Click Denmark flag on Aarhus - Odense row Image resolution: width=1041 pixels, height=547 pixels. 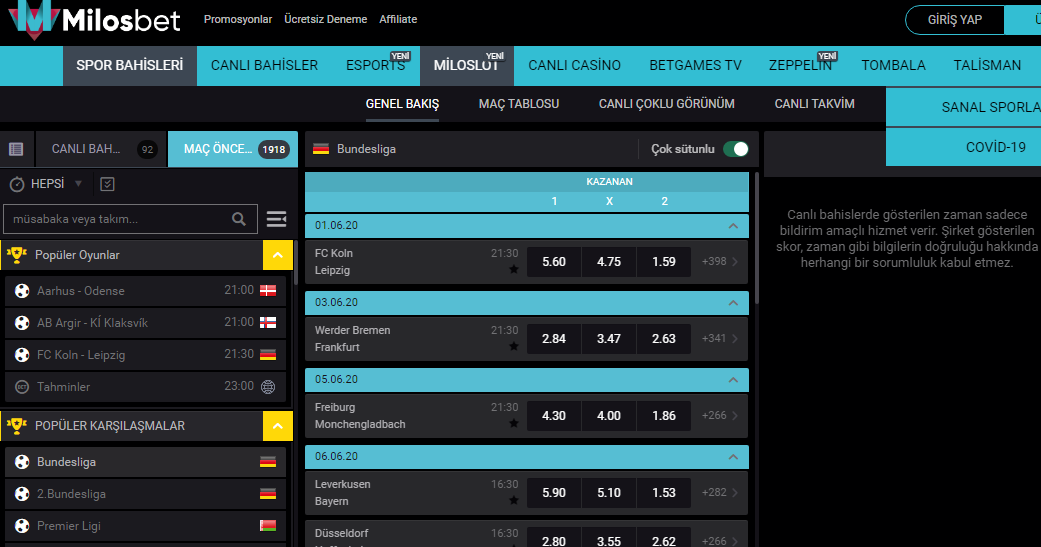(268, 290)
